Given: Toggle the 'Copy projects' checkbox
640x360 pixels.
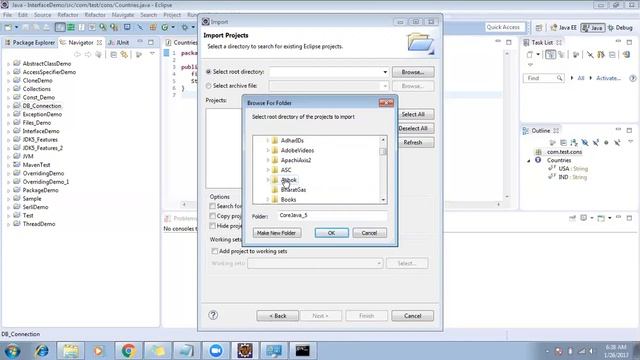Looking at the screenshot, I should (x=212, y=216).
